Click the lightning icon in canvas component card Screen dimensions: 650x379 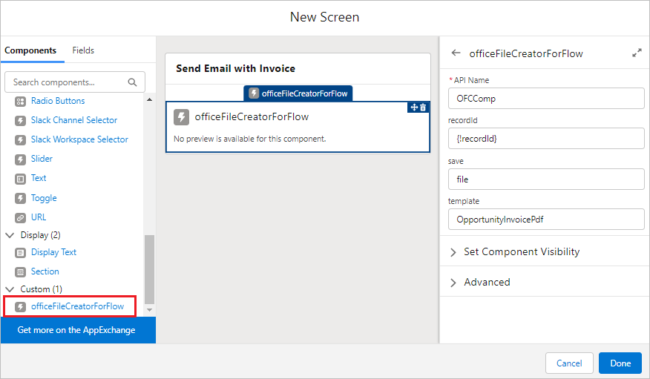181,117
